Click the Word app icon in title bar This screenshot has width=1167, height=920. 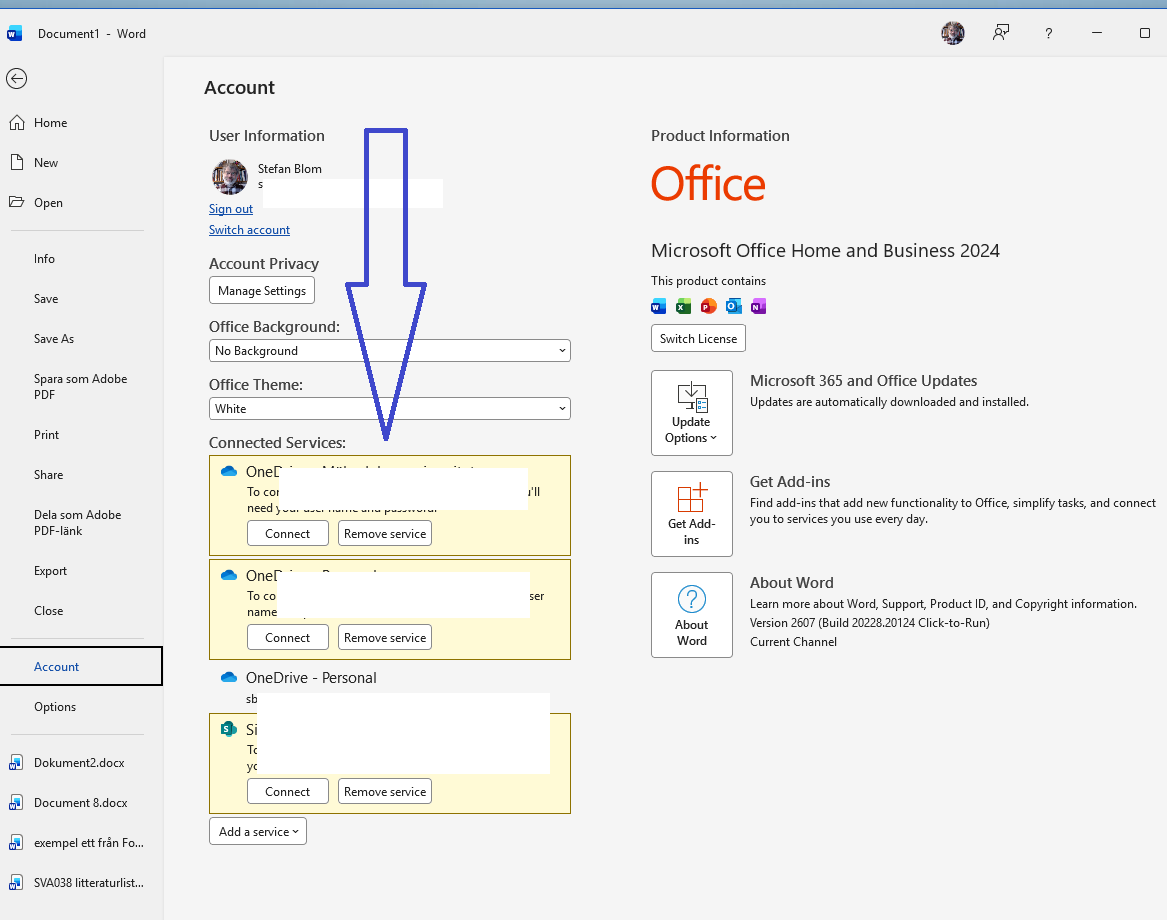(x=14, y=33)
